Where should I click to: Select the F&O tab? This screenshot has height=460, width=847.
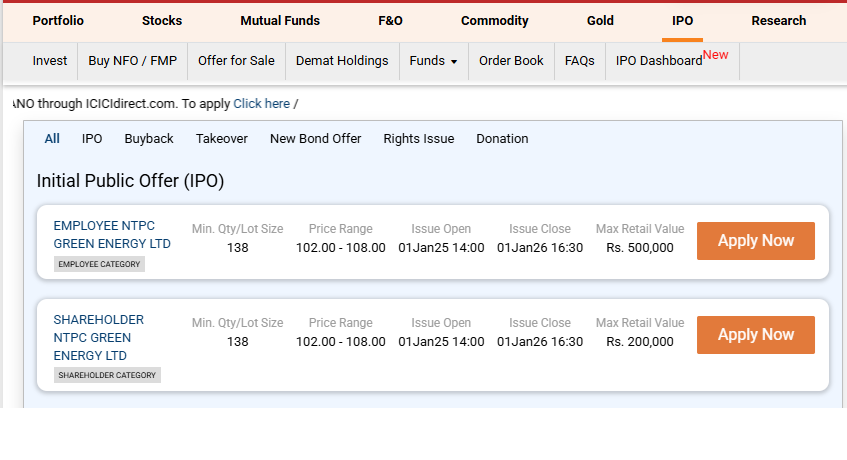click(x=391, y=21)
